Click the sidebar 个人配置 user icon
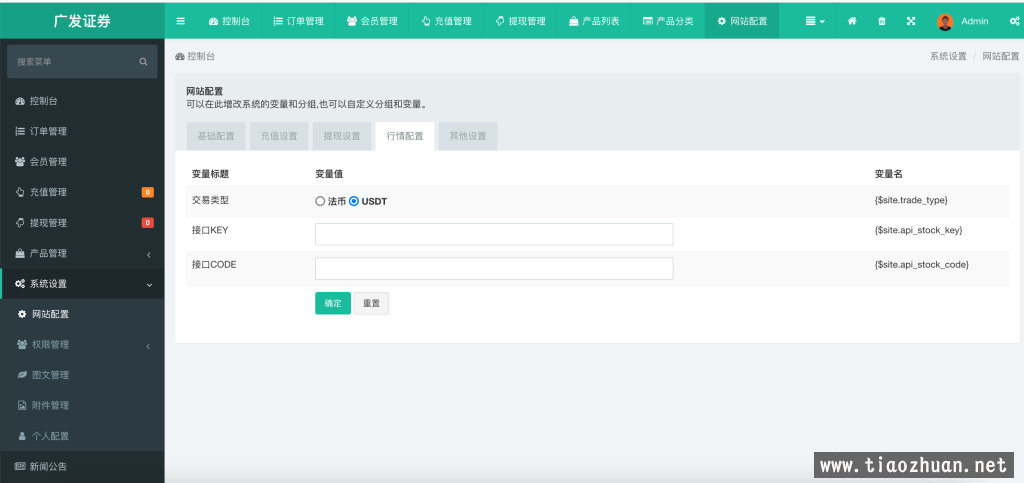This screenshot has height=483, width=1024. (x=22, y=435)
